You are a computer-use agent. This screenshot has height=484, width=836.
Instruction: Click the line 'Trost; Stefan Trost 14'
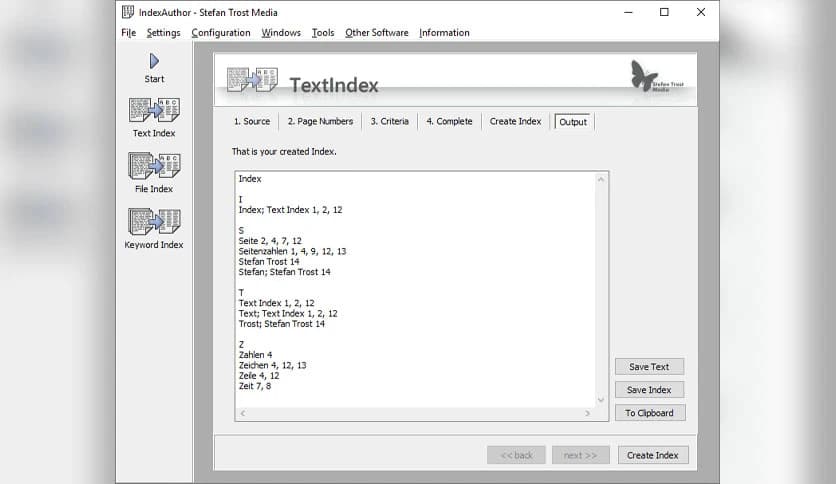click(282, 324)
